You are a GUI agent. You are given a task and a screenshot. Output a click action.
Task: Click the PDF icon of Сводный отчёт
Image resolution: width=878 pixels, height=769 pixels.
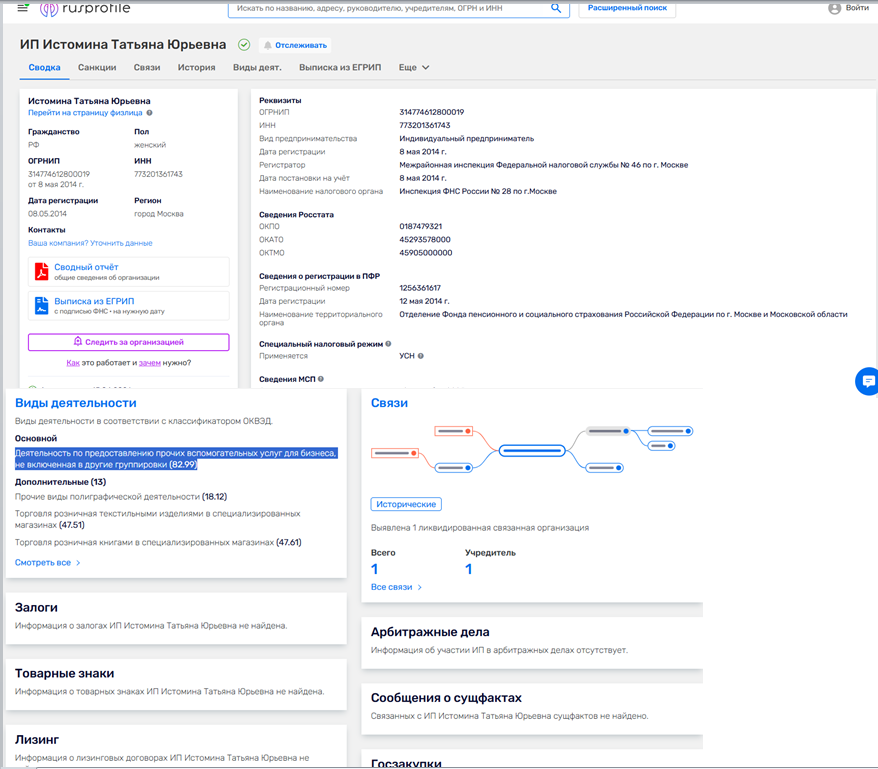[x=41, y=271]
